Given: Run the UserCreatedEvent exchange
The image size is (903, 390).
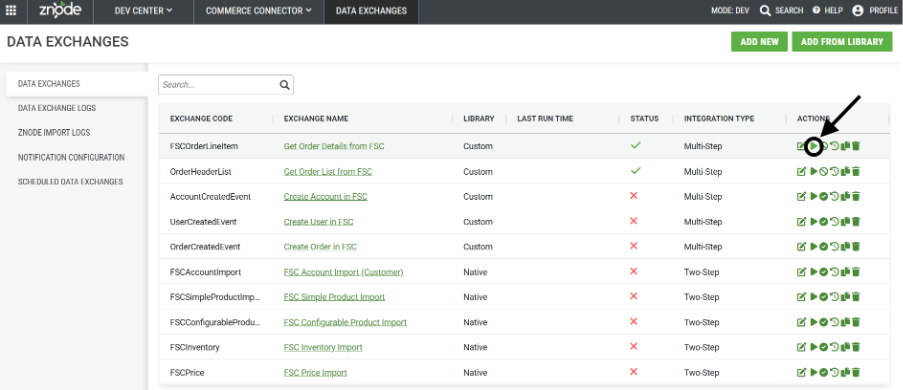Looking at the screenshot, I should (x=813, y=221).
